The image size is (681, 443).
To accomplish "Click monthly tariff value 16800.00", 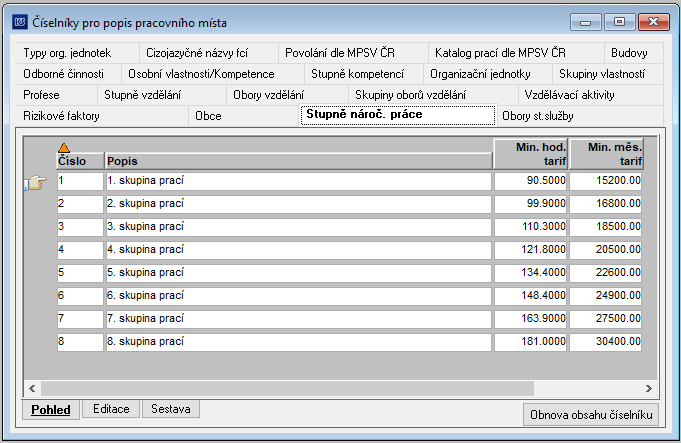I will (x=605, y=204).
